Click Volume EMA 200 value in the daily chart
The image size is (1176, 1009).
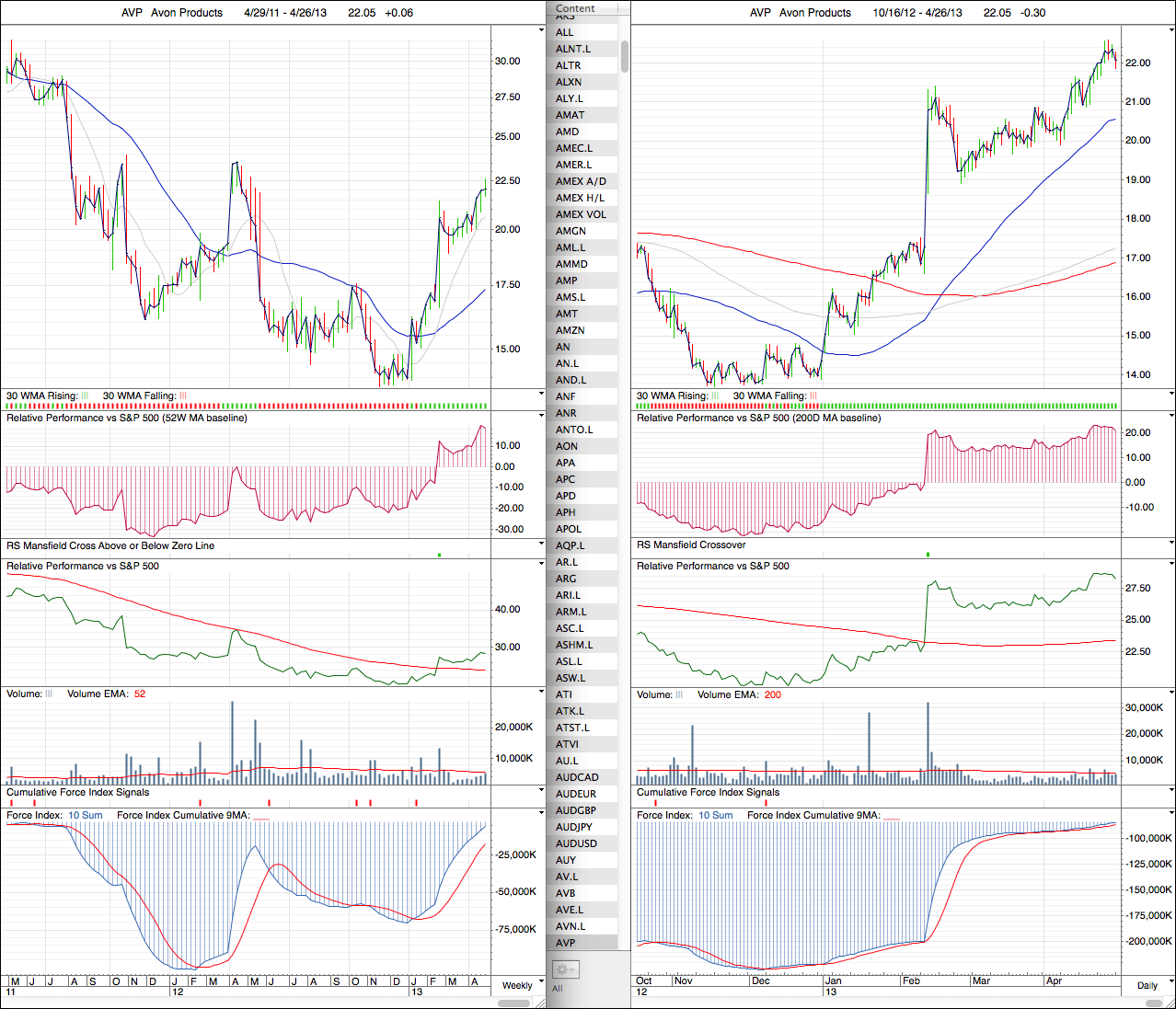point(772,694)
